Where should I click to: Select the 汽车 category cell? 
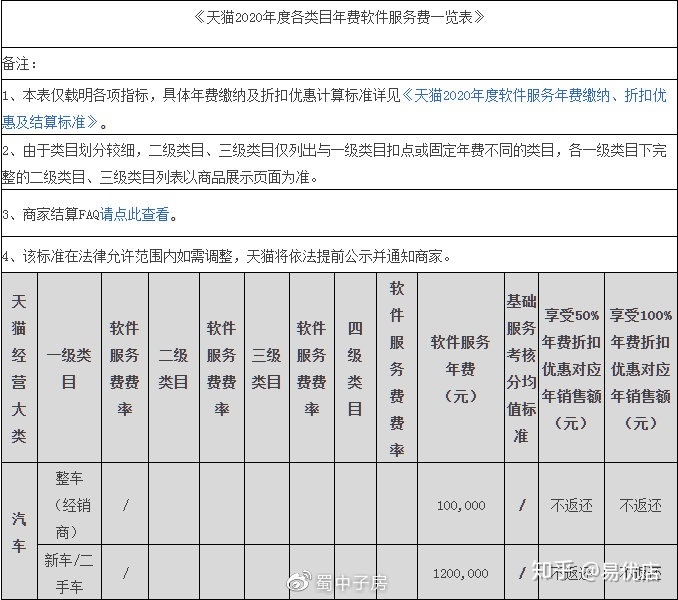point(19,532)
